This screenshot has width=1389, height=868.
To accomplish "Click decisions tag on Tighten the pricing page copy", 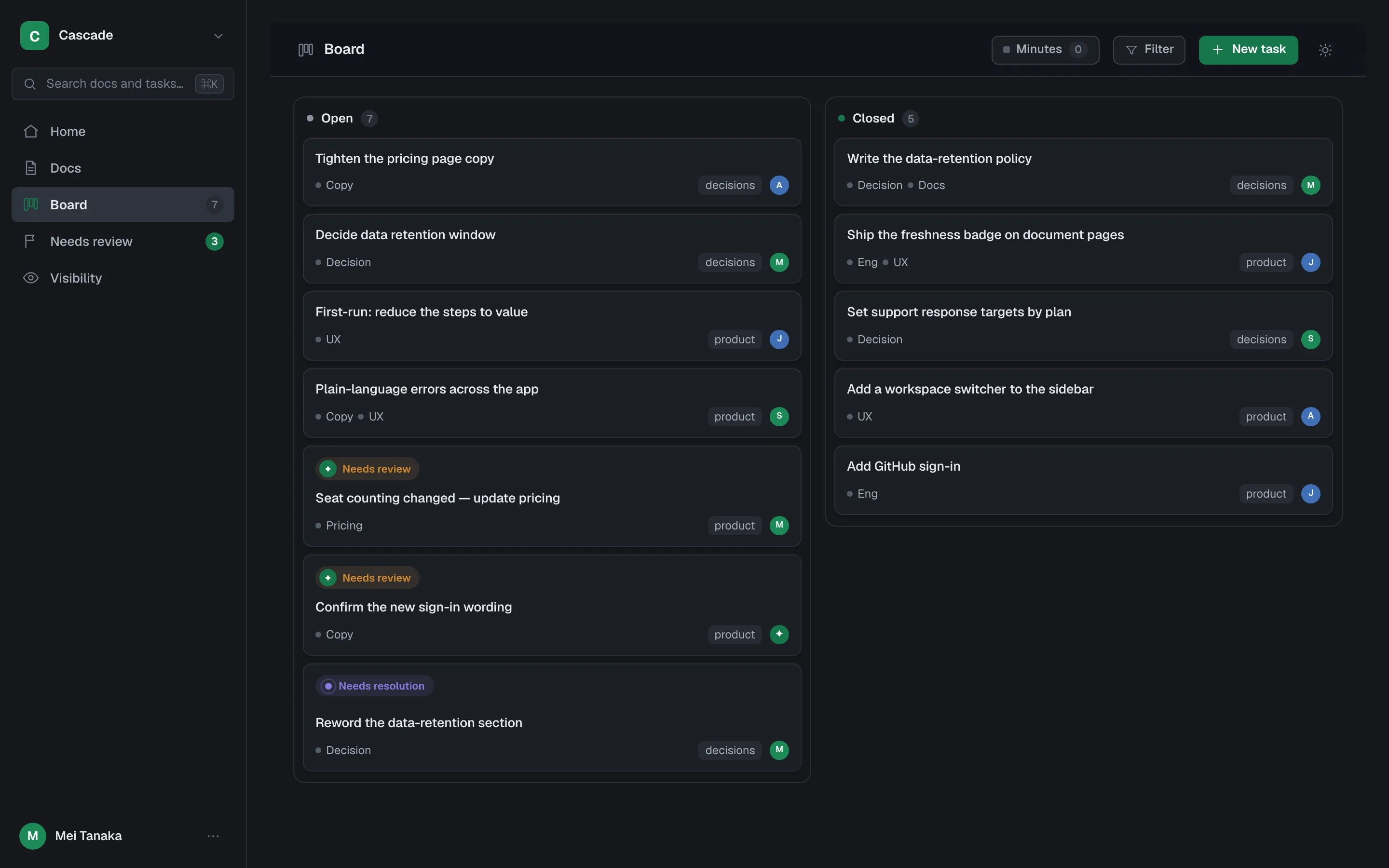I will (730, 186).
